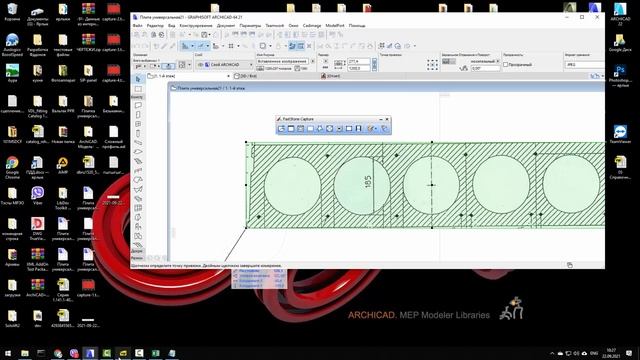The image size is (640, 360).
Task: Click the FastStone capture active window icon
Action: [291, 129]
